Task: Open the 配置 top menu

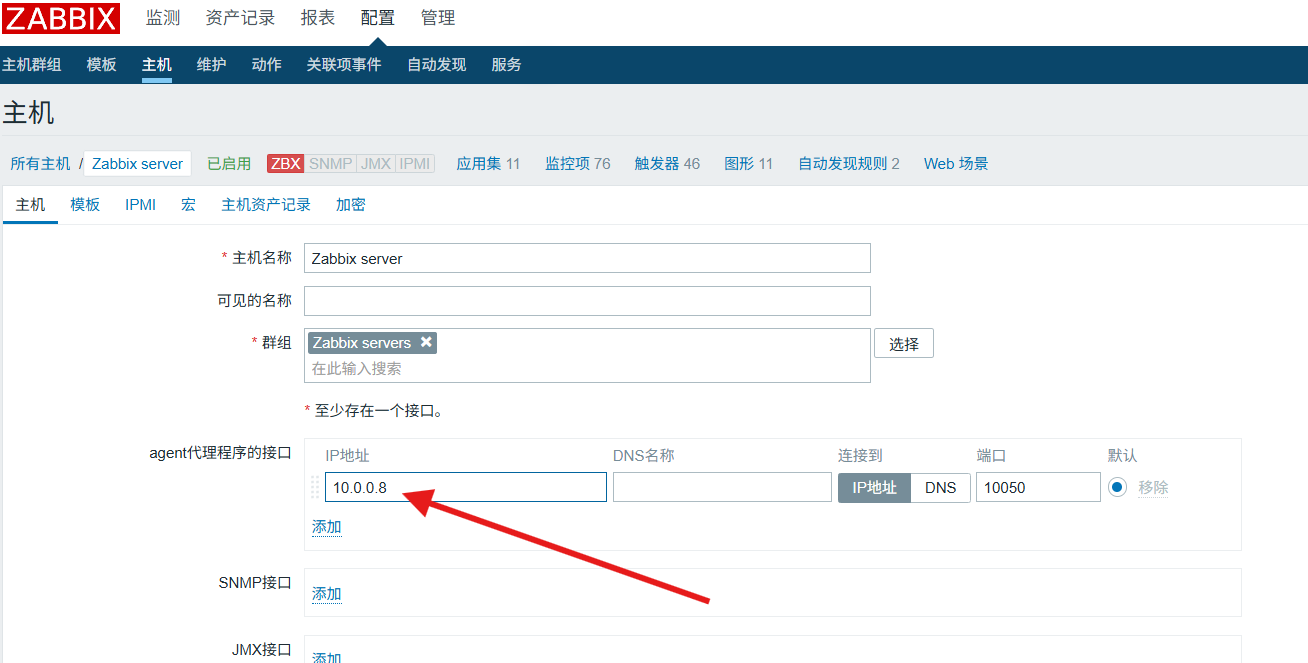Action: pyautogui.click(x=378, y=18)
